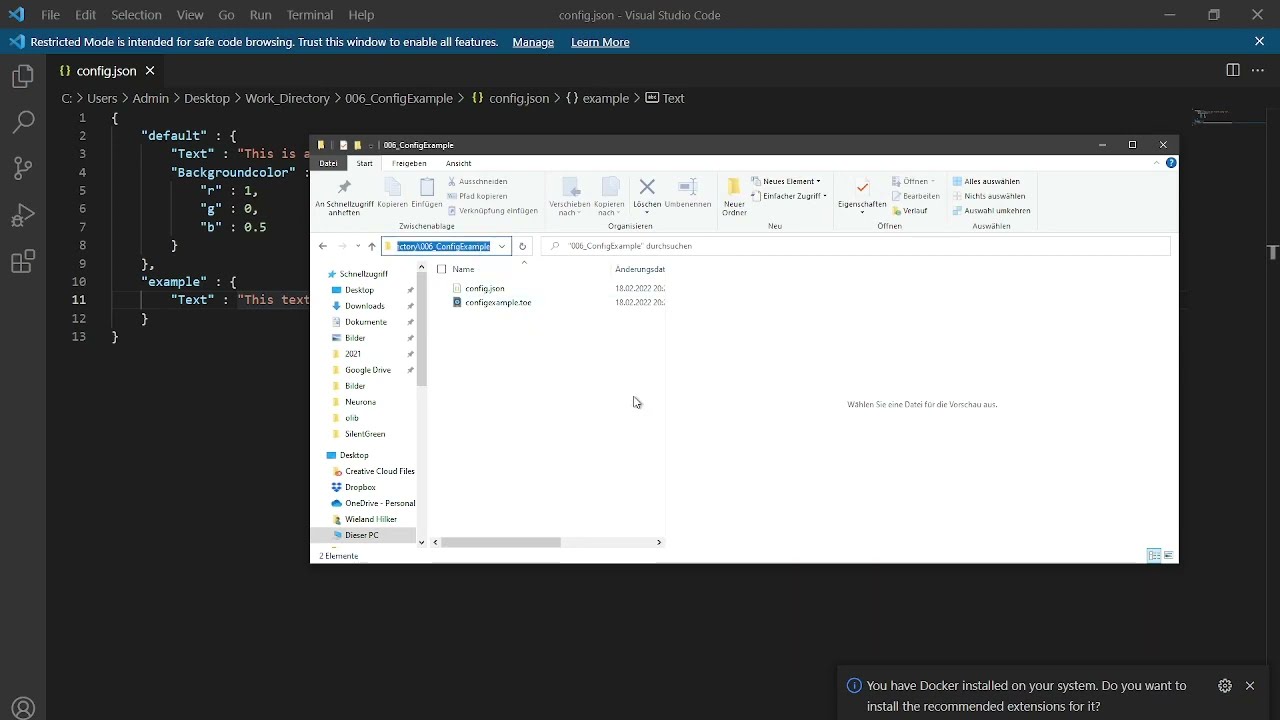Open Dieser PC in the navigation pane

click(x=362, y=535)
